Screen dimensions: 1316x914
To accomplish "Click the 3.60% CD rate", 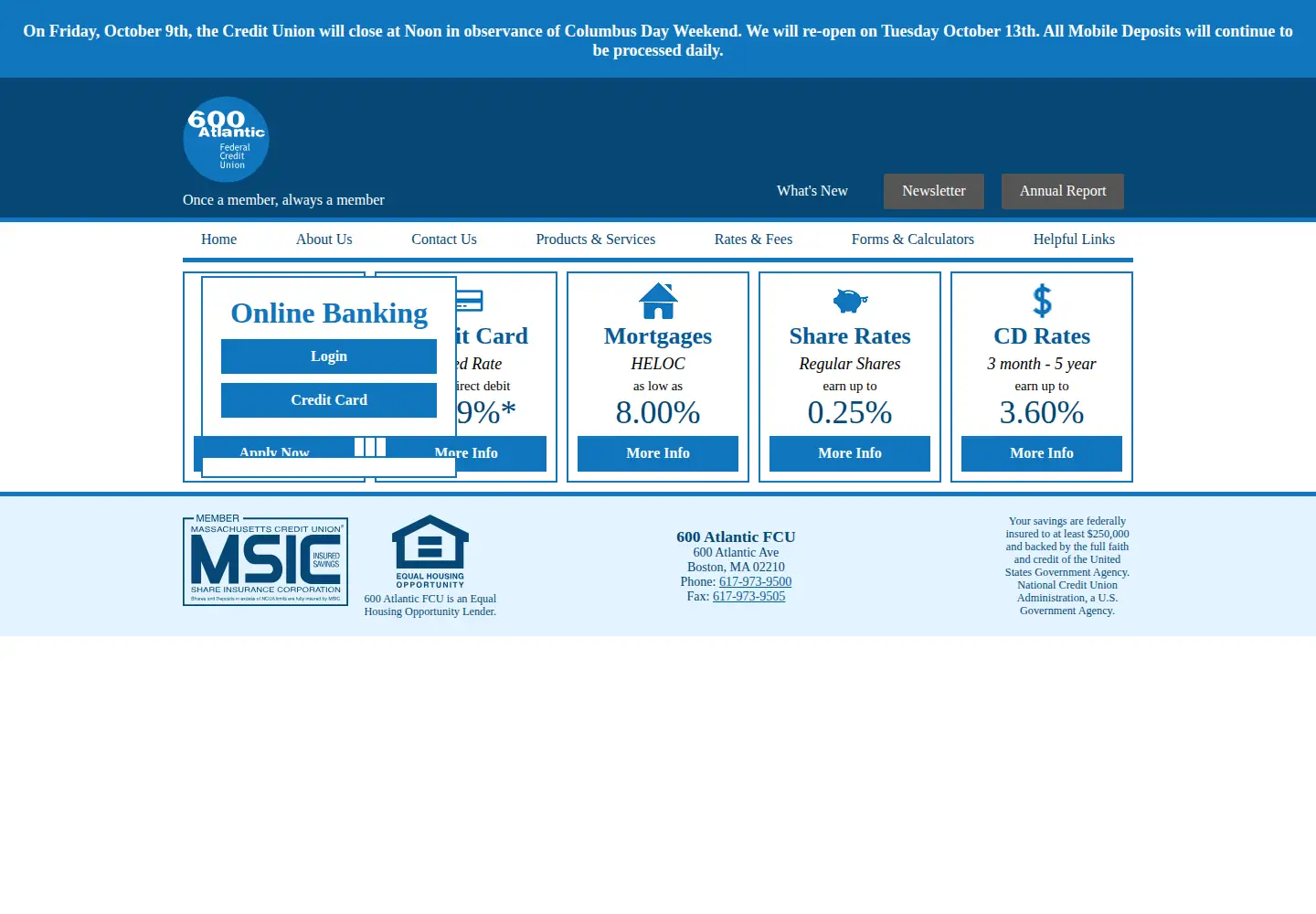I will [x=1042, y=413].
